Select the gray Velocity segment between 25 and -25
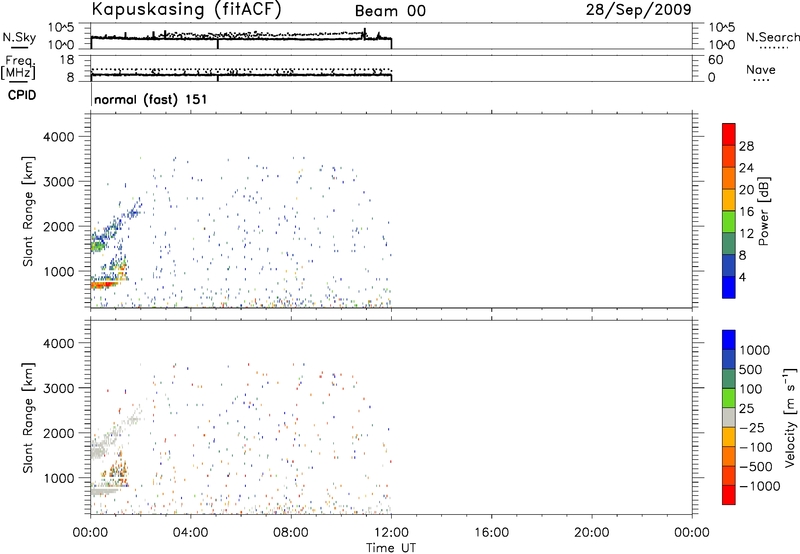The height and width of the screenshot is (554, 800). coord(729,417)
